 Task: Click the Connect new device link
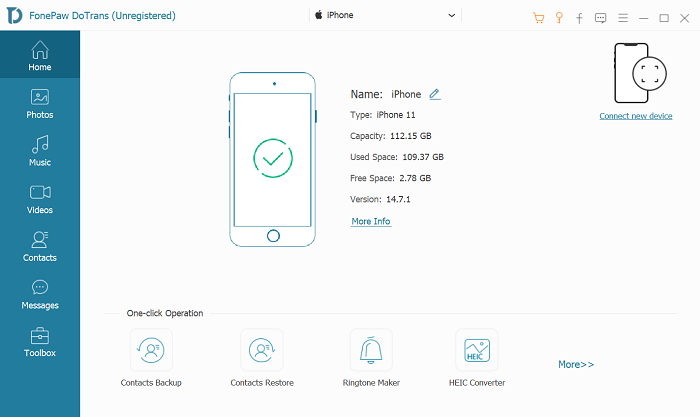coord(636,116)
